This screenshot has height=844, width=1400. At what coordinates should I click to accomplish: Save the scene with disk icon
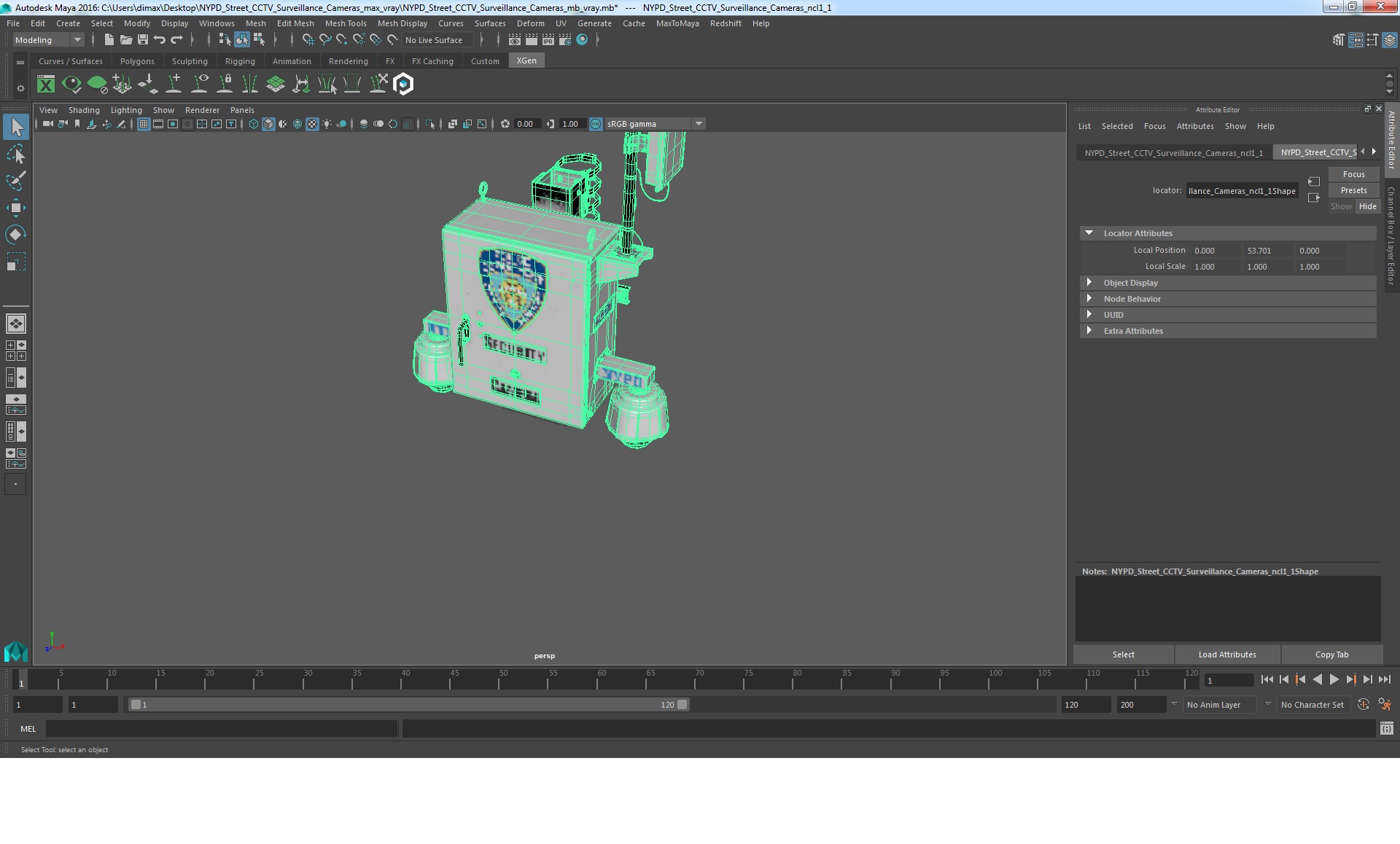[x=143, y=39]
